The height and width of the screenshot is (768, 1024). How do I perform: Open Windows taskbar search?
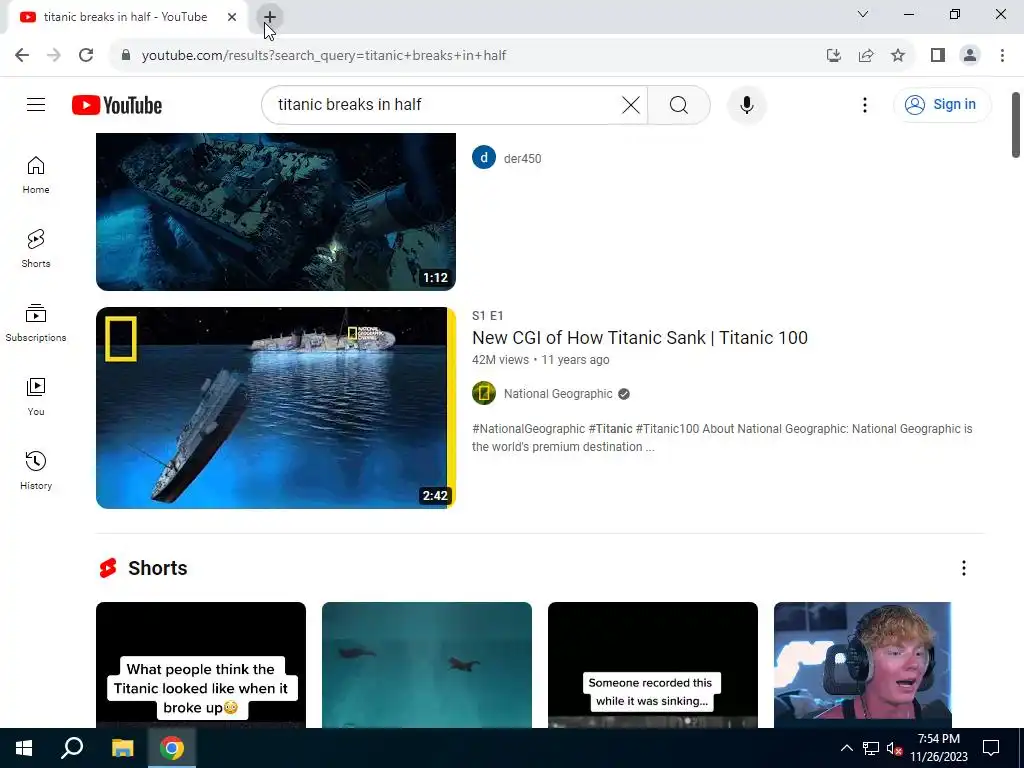[x=72, y=748]
